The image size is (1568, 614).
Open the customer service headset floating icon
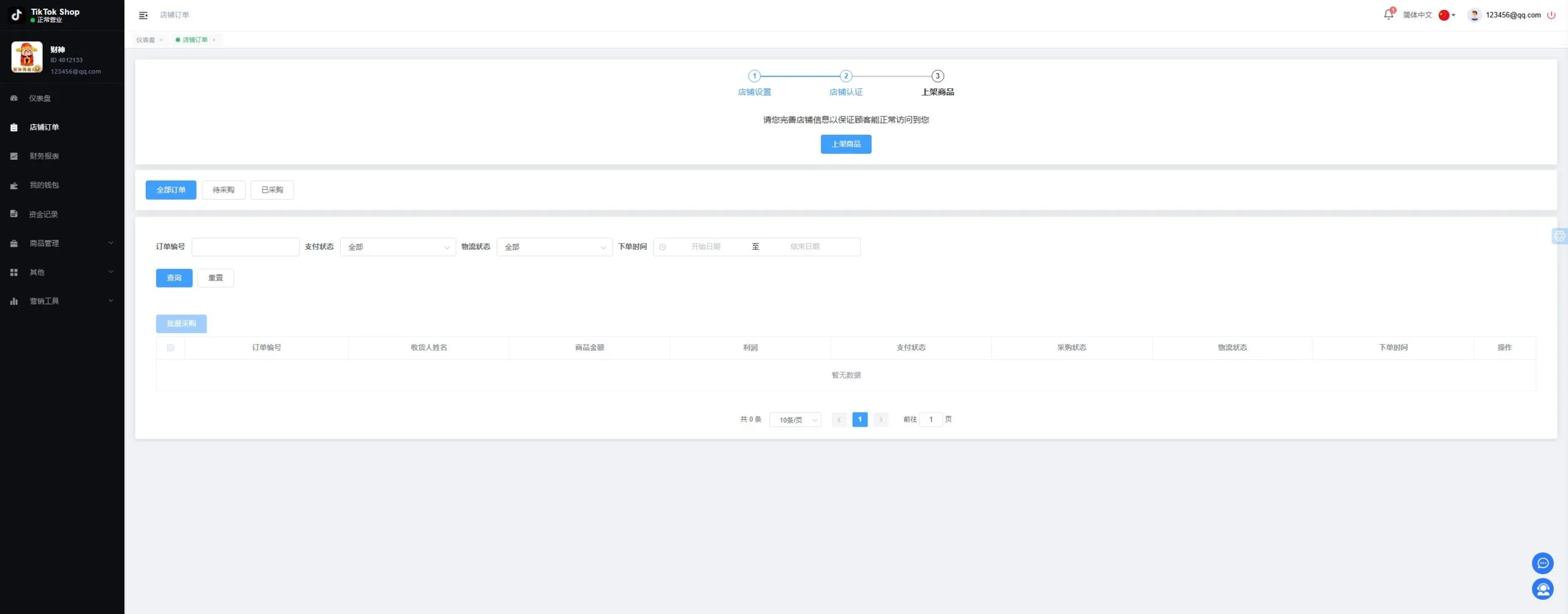pyautogui.click(x=1542, y=589)
